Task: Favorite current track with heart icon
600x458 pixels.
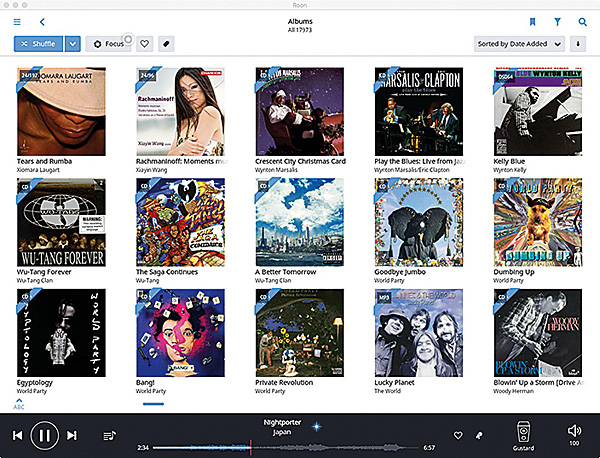Action: [x=458, y=435]
